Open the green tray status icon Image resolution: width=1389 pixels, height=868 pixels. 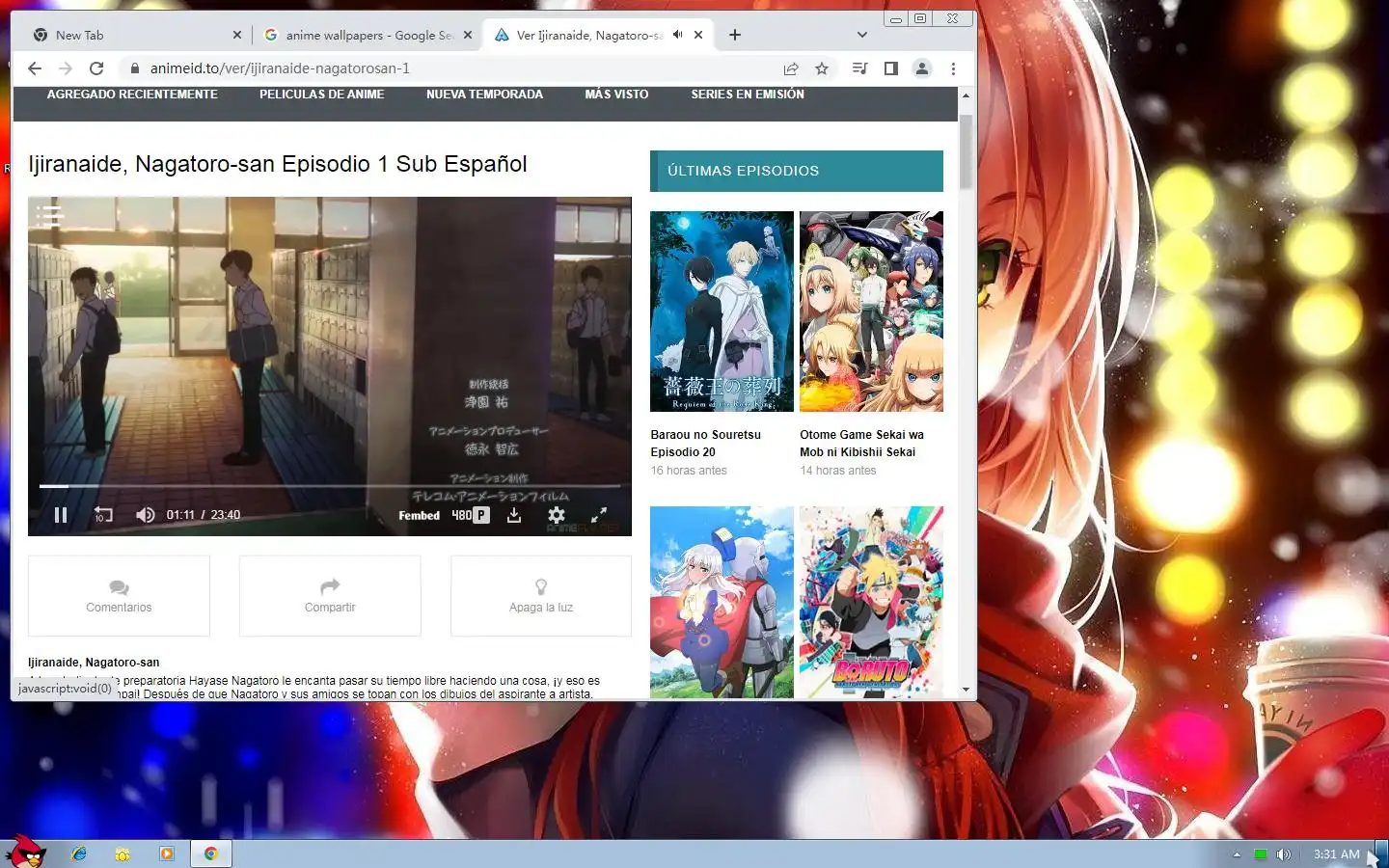(1261, 854)
